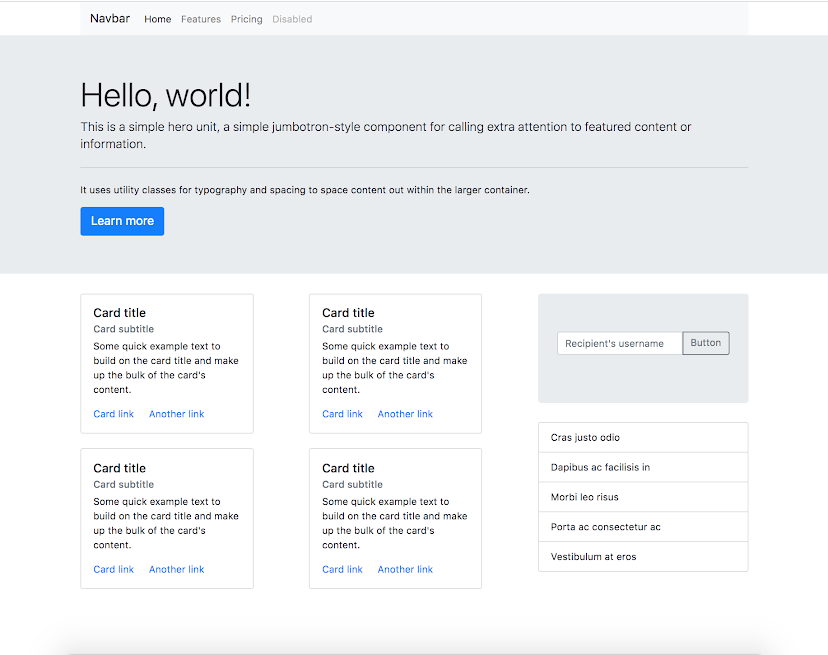Click Card link in the bottom-left card
Viewport: 828px width, 655px height.
tap(113, 568)
